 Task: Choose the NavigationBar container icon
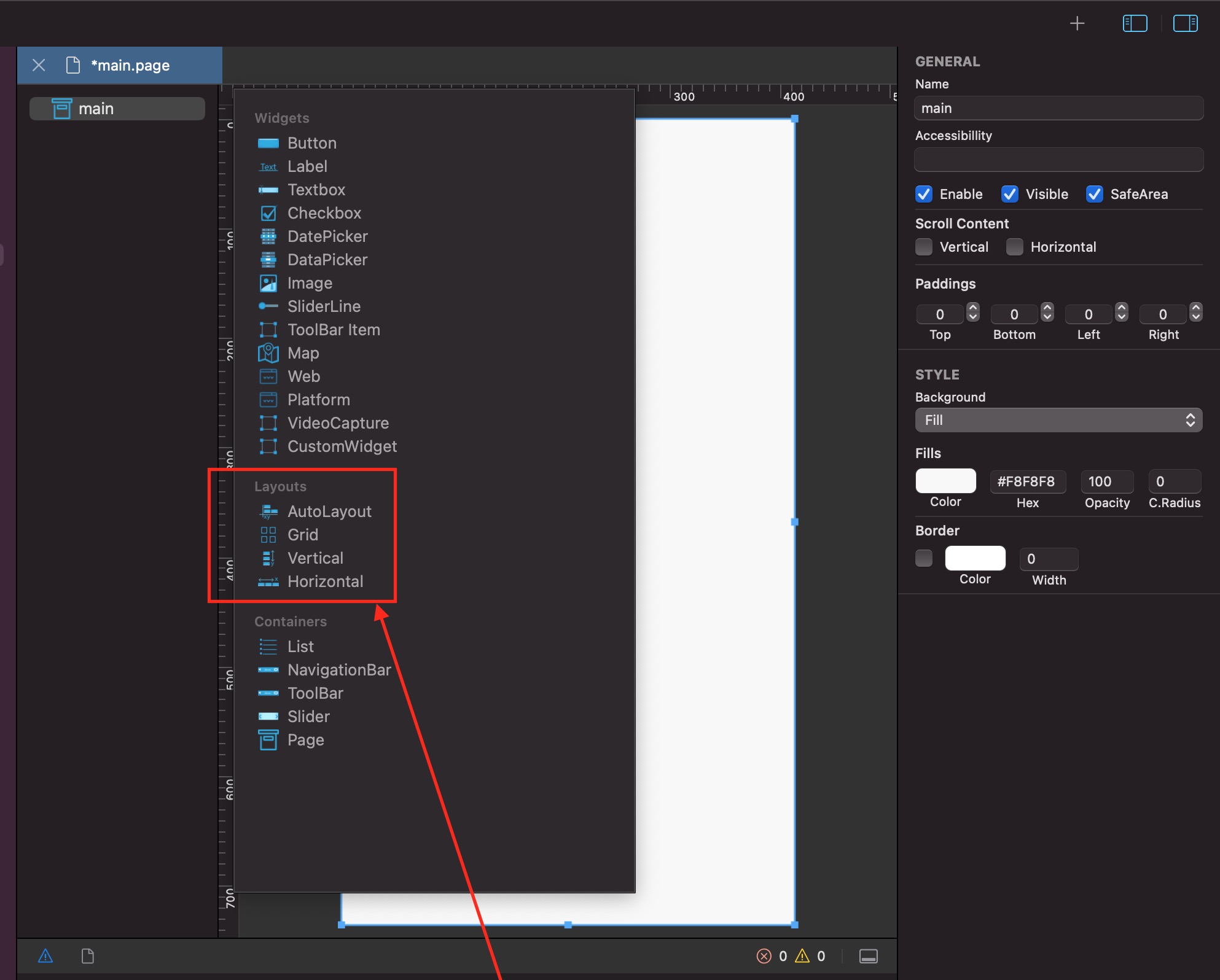point(268,670)
